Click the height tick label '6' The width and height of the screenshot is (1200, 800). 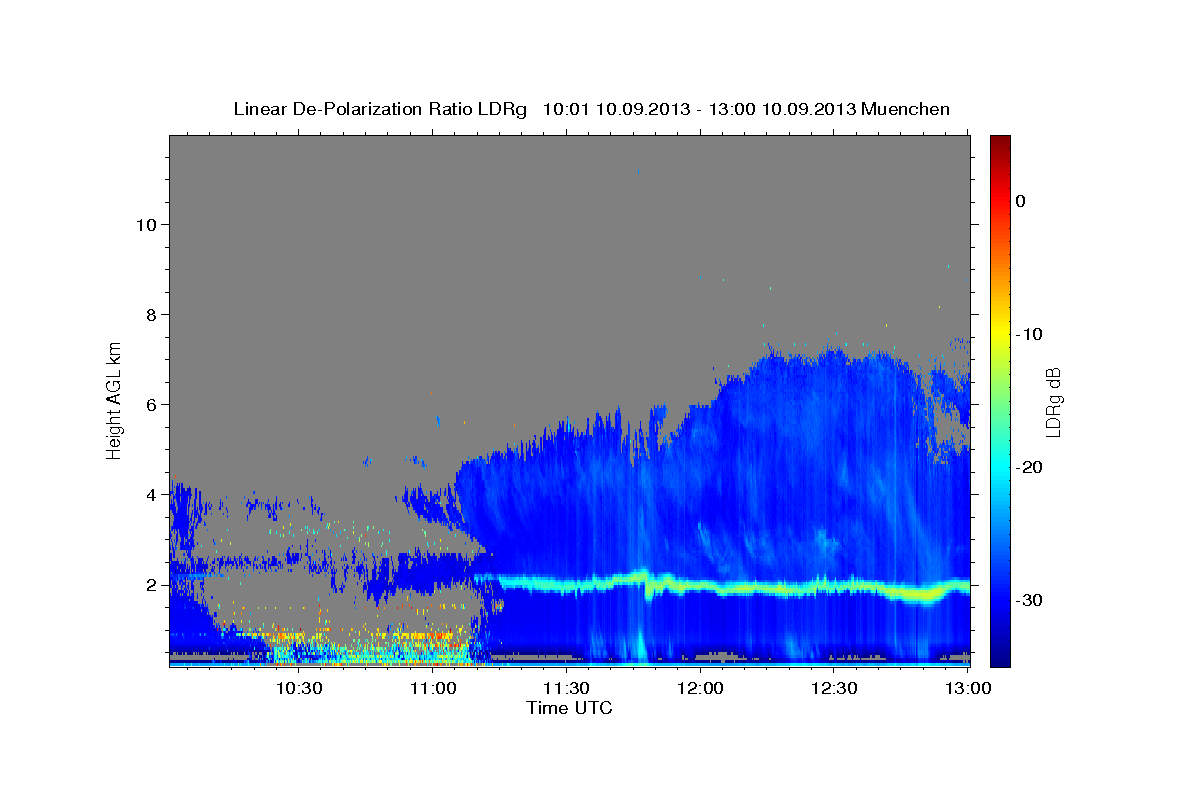[149, 404]
